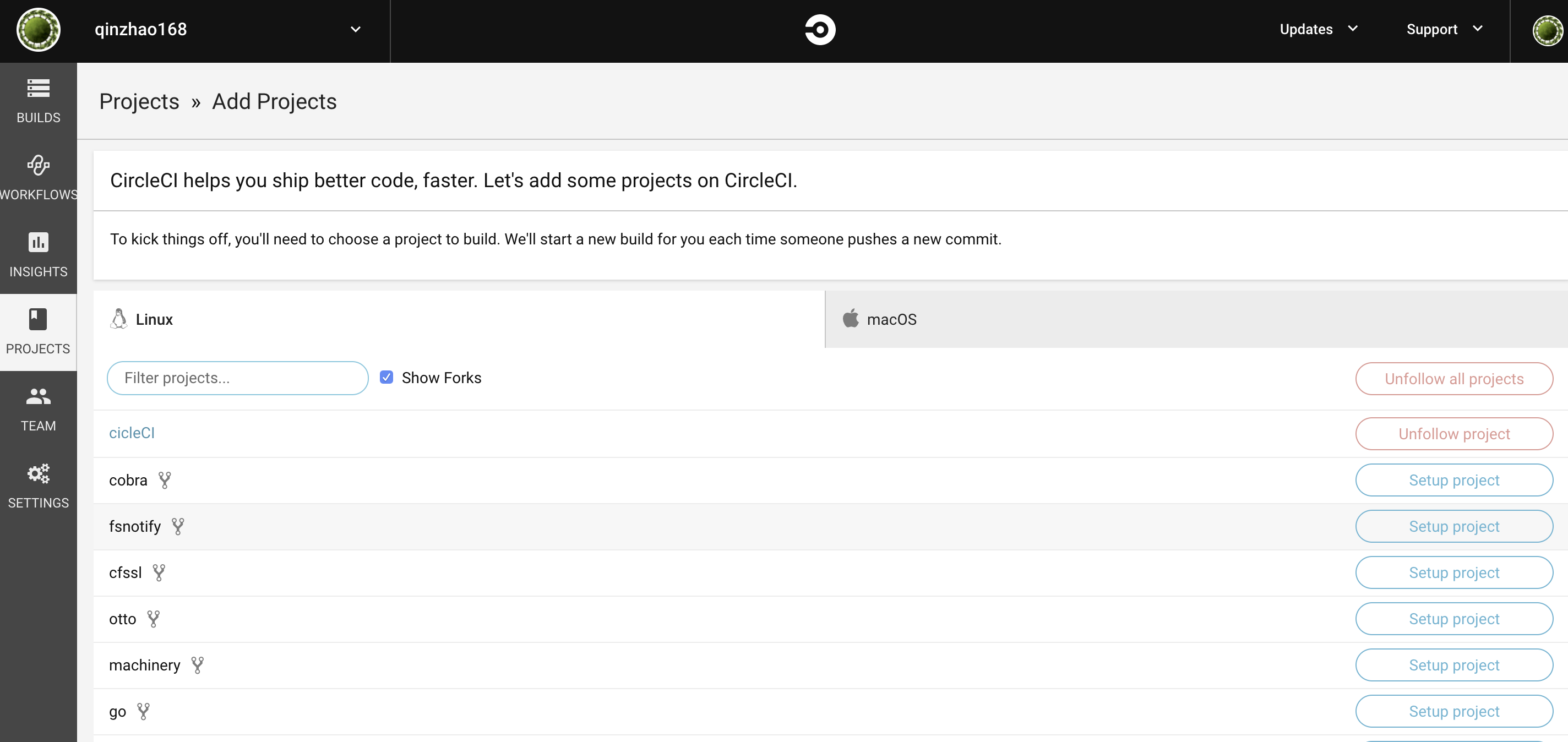
Task: Click the qinzhao168 organization name
Action: point(140,29)
